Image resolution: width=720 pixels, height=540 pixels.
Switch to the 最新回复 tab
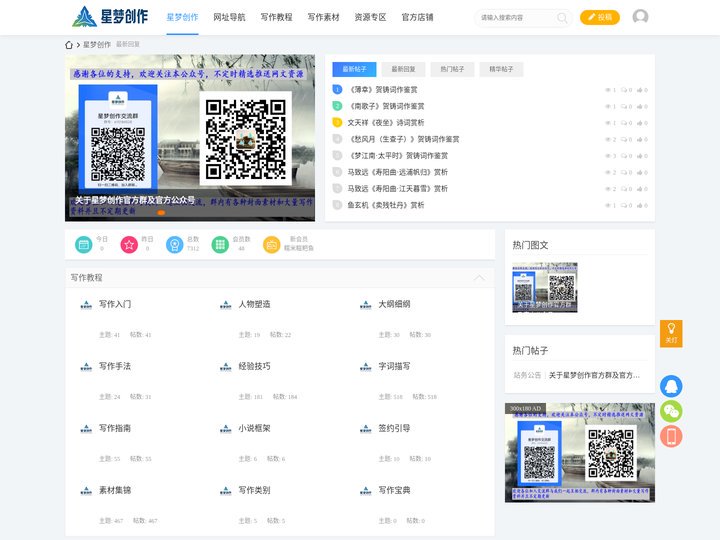[x=403, y=69]
